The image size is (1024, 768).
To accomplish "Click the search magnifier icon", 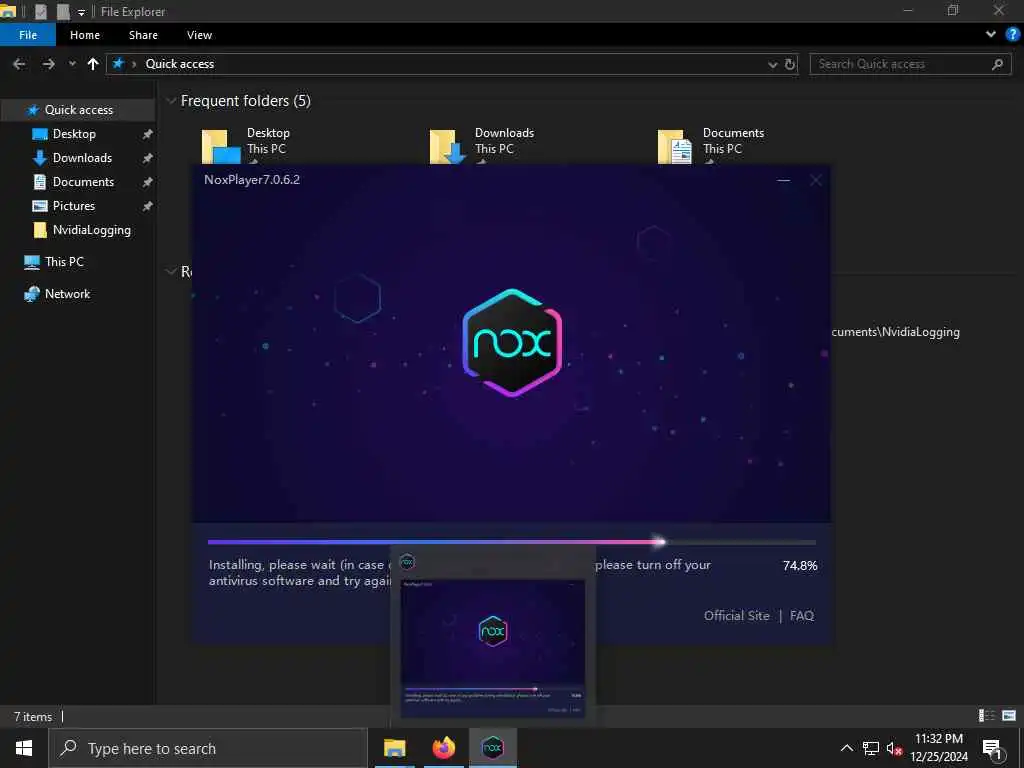I will (x=997, y=64).
